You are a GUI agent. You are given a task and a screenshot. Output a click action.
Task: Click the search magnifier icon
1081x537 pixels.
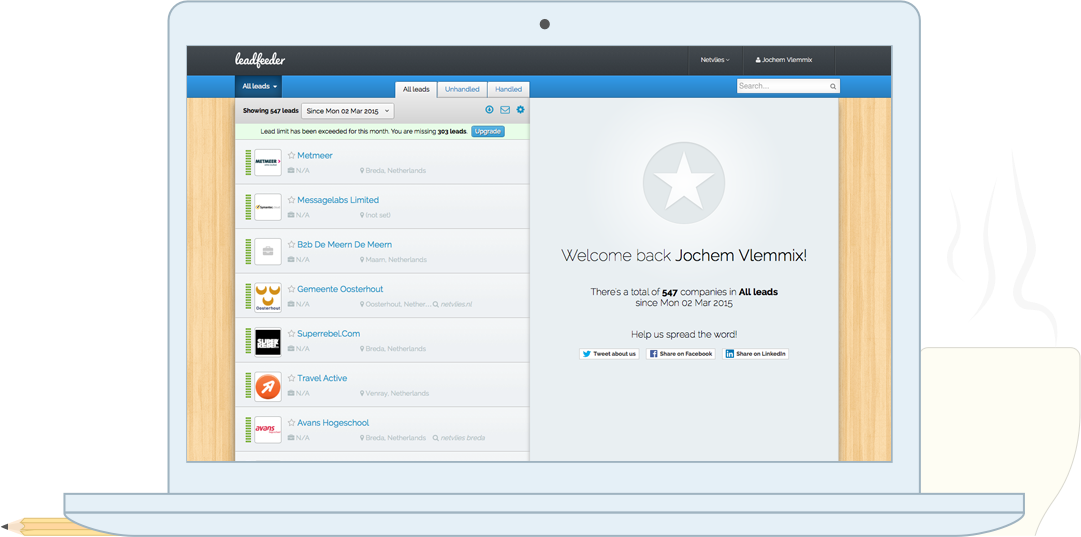pyautogui.click(x=833, y=87)
